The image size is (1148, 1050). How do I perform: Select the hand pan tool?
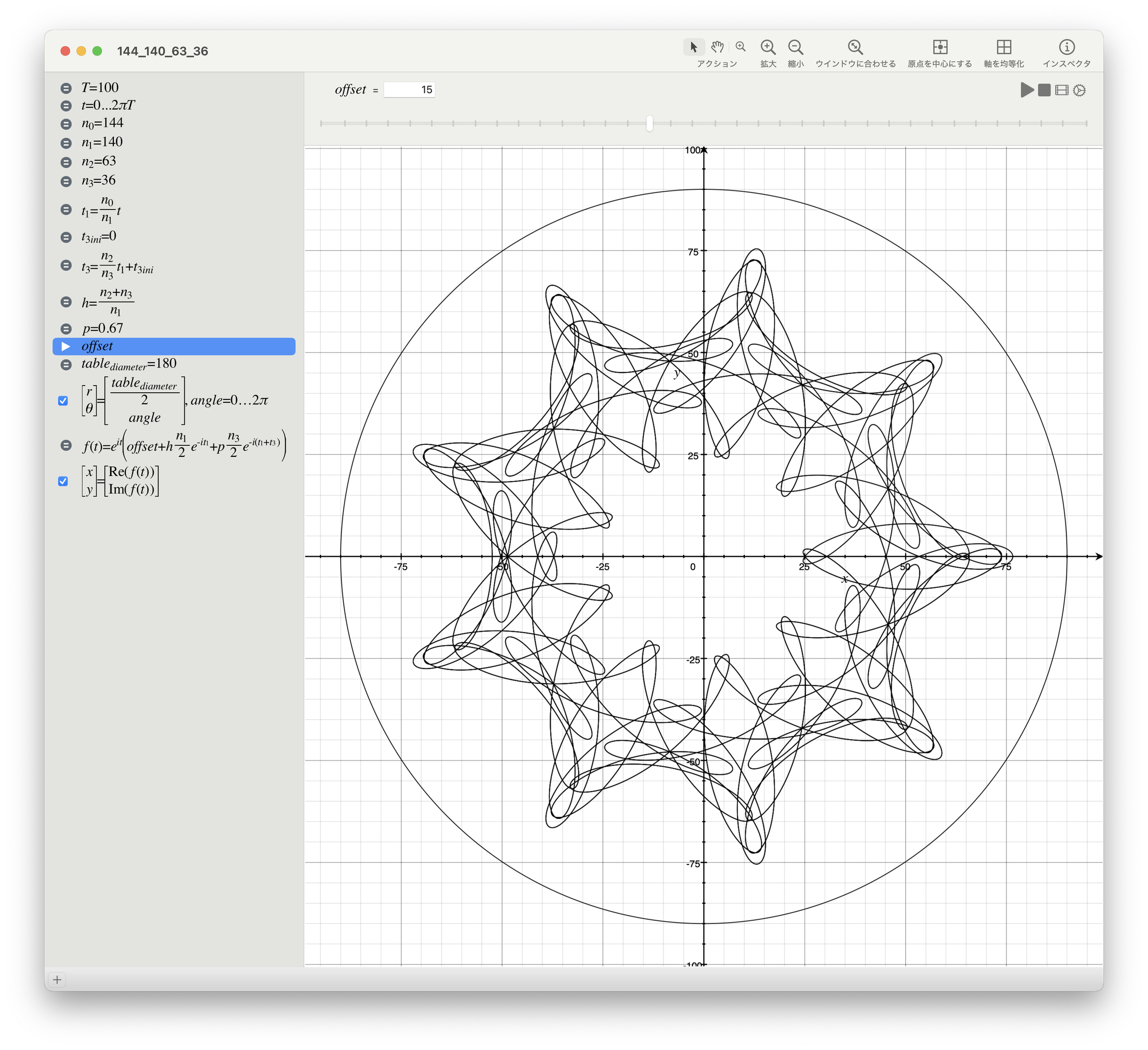click(717, 47)
